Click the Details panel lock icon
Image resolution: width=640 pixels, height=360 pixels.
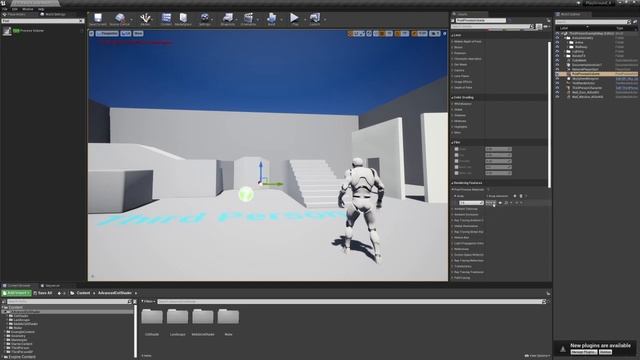click(x=549, y=20)
